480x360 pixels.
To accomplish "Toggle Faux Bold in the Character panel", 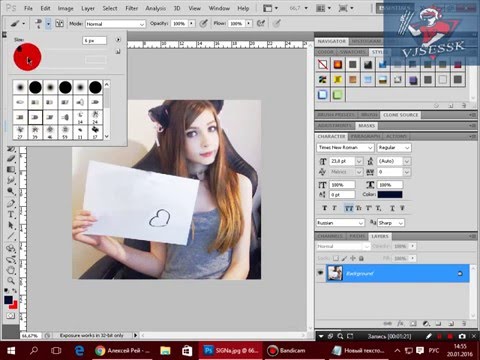I will point(325,208).
